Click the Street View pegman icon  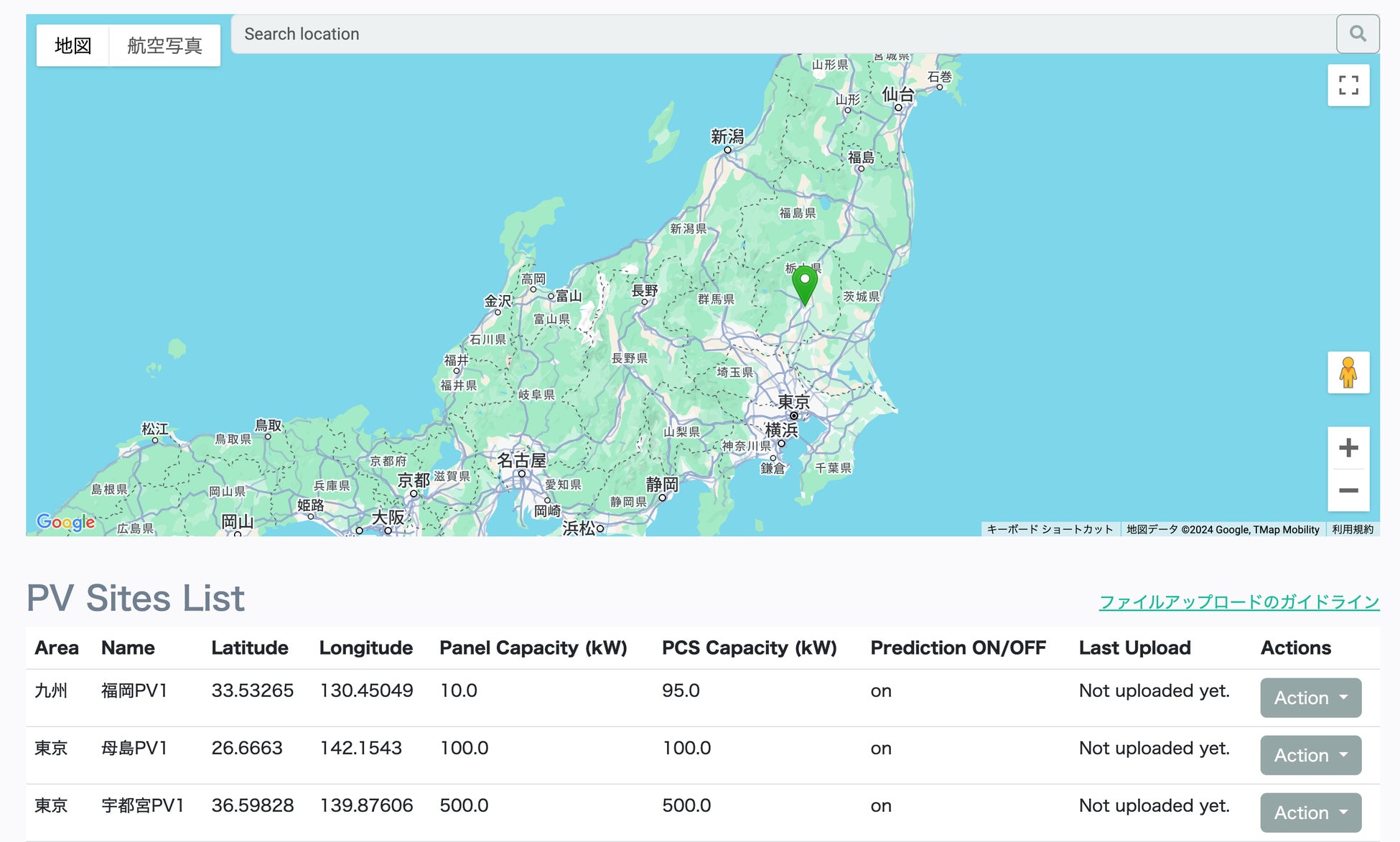click(x=1348, y=373)
